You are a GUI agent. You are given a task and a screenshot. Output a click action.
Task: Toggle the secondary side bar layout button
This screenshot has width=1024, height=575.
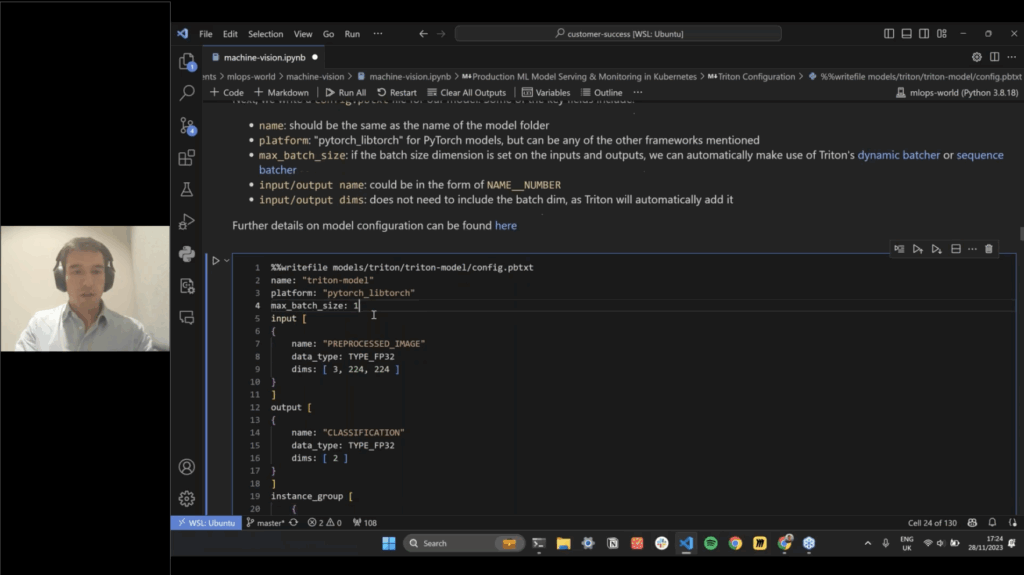[x=922, y=33]
